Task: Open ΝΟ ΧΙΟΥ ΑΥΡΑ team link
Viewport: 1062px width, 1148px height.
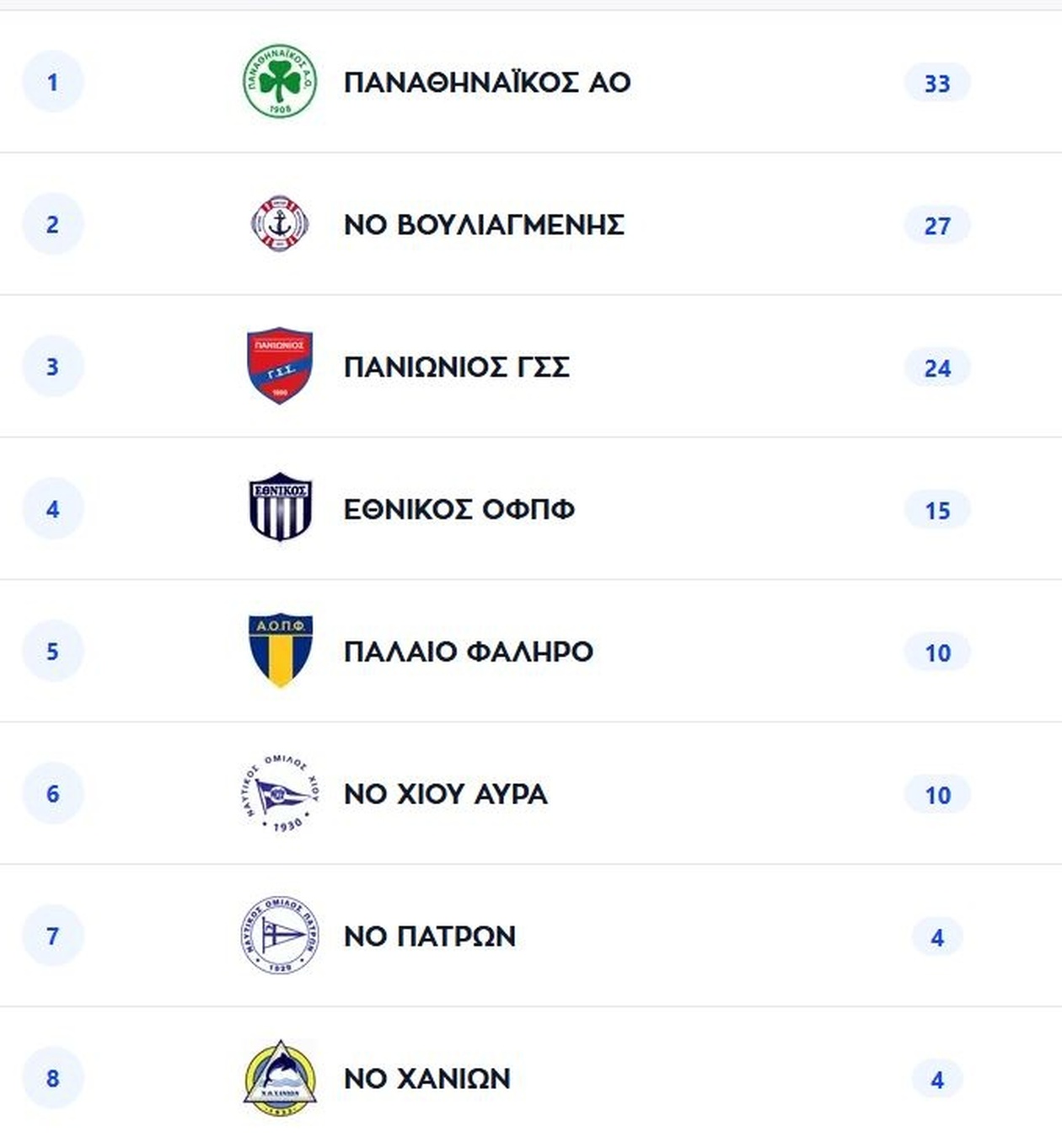Action: [x=445, y=794]
